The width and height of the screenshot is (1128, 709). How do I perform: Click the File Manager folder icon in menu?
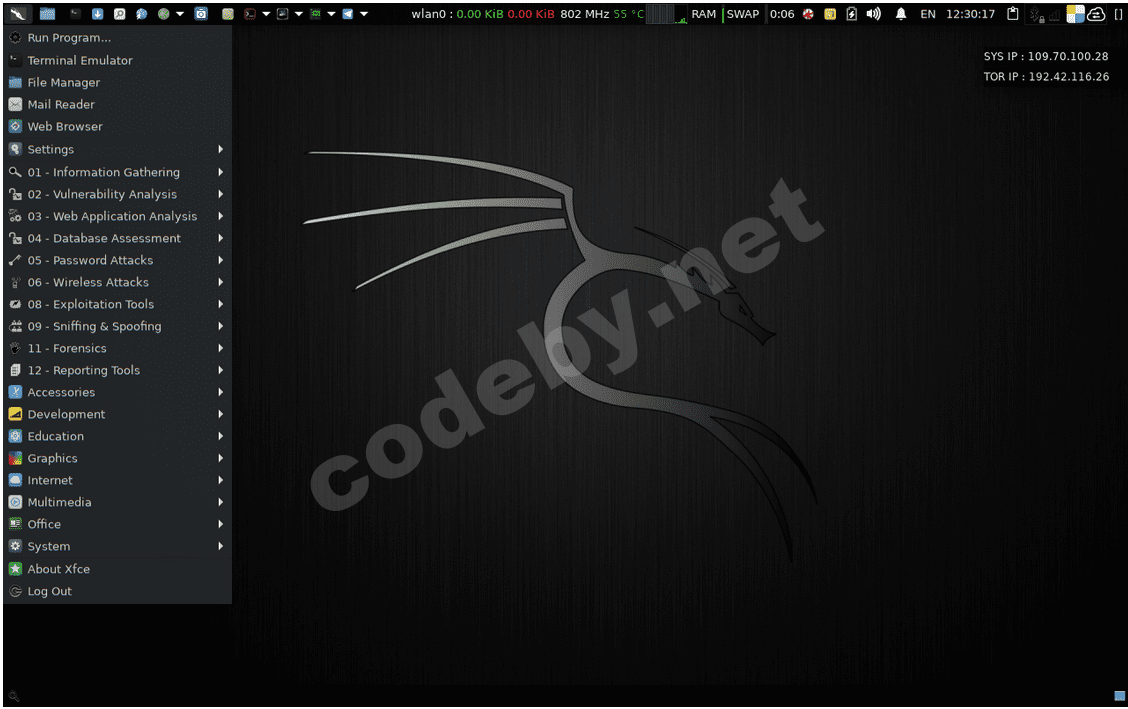pyautogui.click(x=15, y=83)
